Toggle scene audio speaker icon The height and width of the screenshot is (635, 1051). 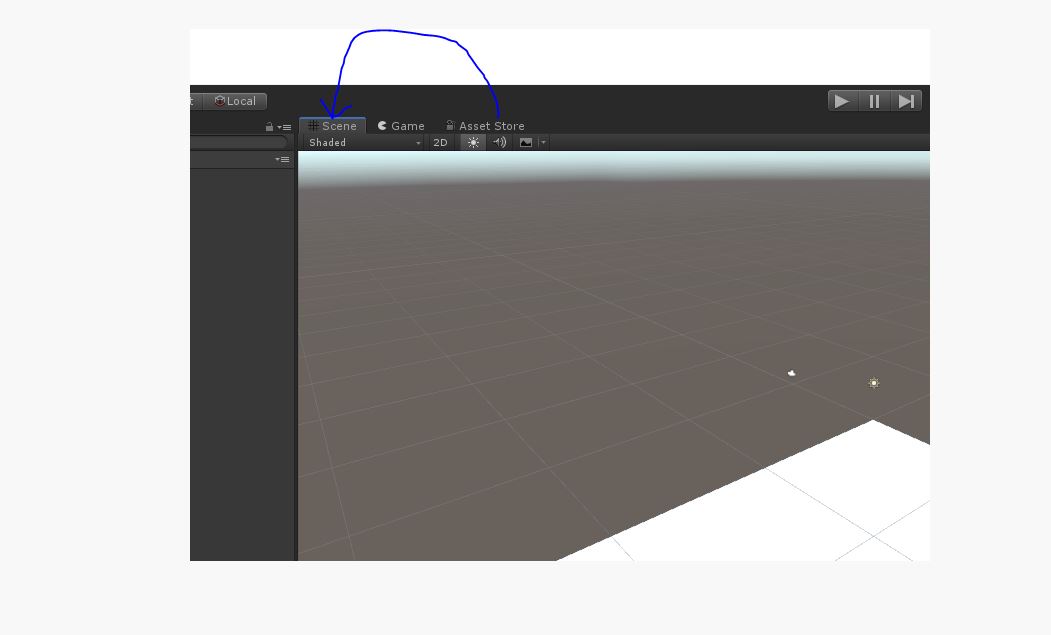[x=499, y=142]
